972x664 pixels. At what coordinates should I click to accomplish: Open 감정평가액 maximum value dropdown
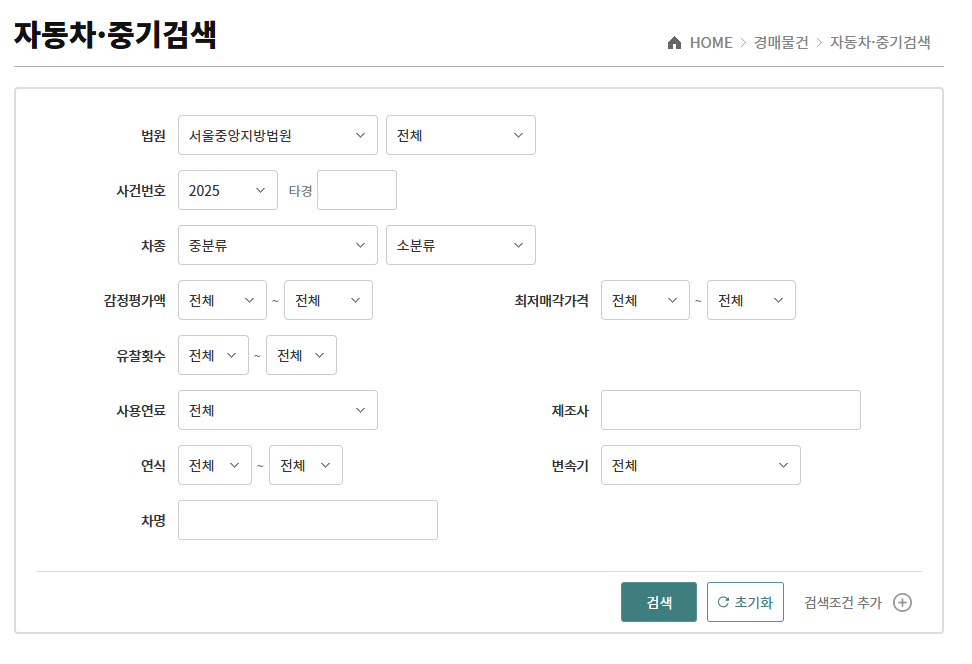(x=329, y=300)
